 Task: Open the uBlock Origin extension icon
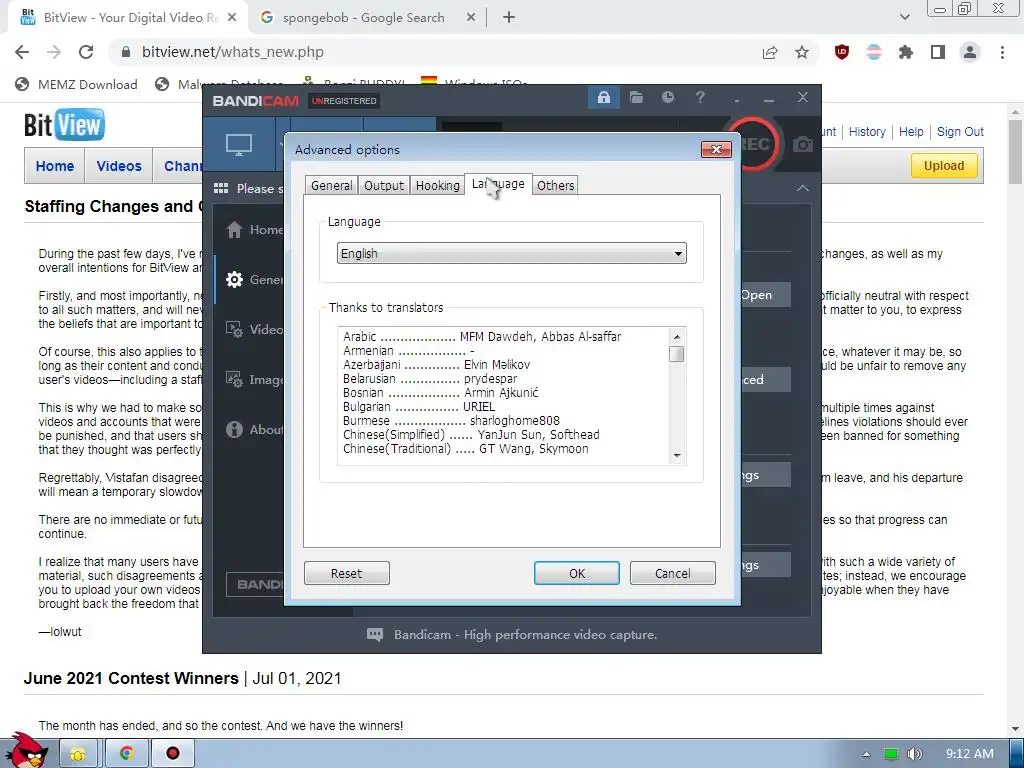pos(842,52)
